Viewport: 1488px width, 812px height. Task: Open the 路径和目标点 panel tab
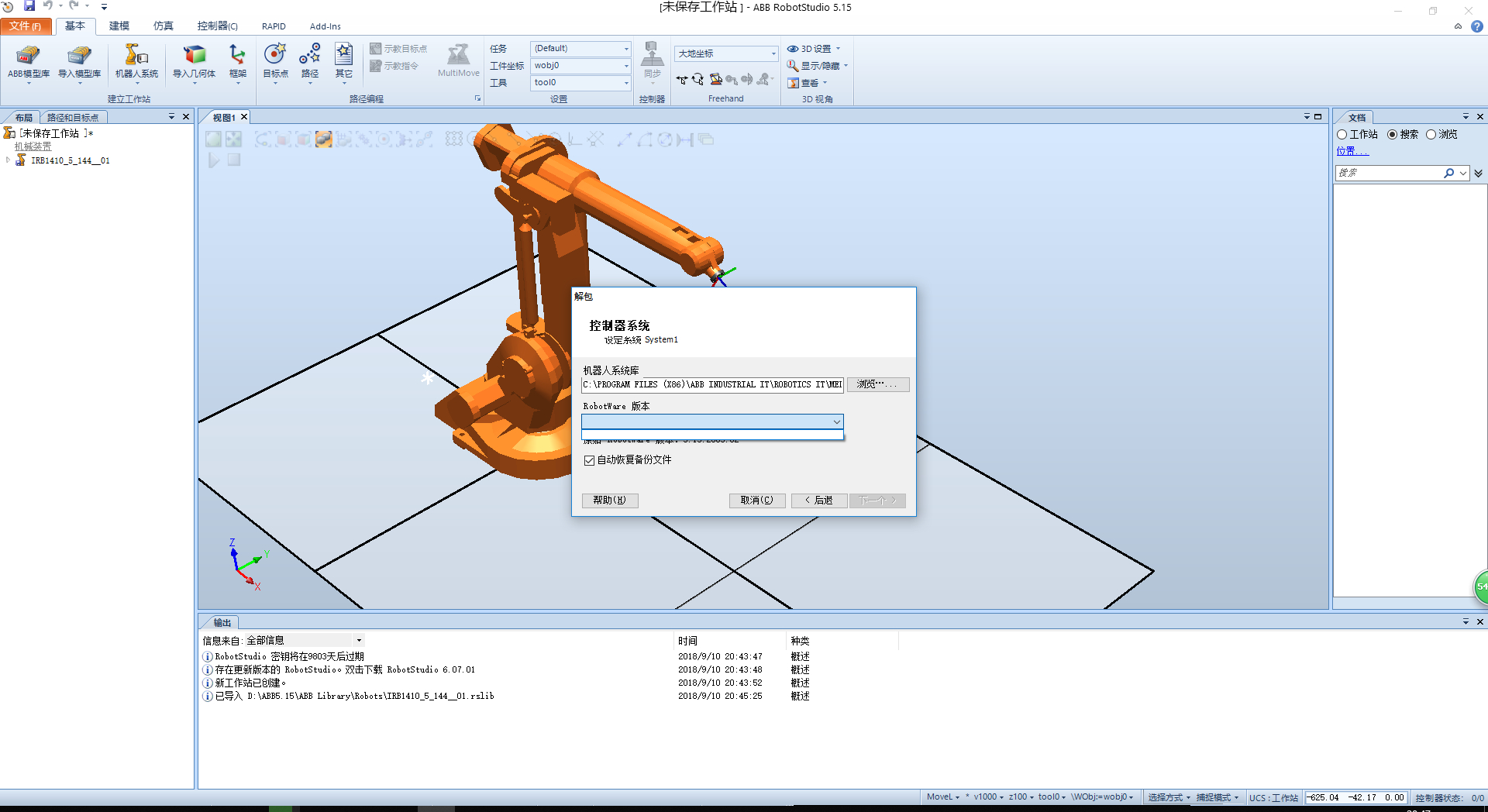point(73,118)
